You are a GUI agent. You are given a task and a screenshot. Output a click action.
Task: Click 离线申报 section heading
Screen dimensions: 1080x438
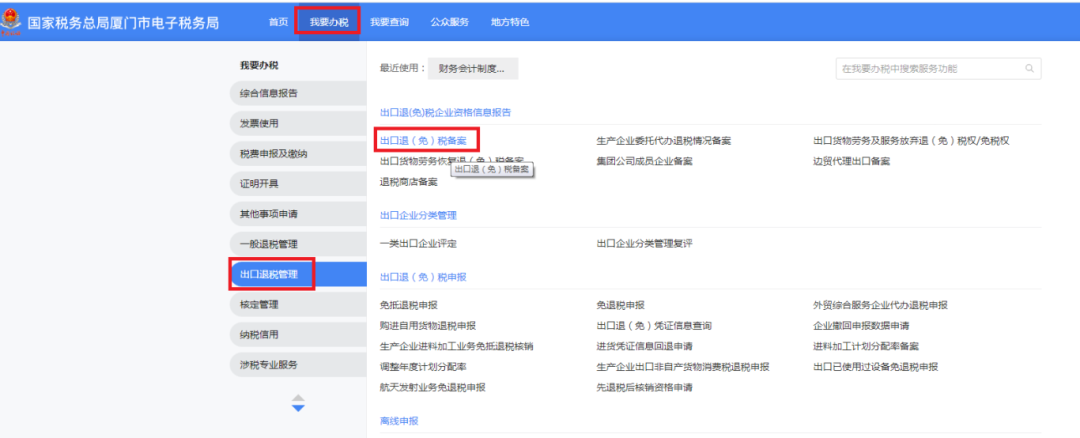pos(399,421)
